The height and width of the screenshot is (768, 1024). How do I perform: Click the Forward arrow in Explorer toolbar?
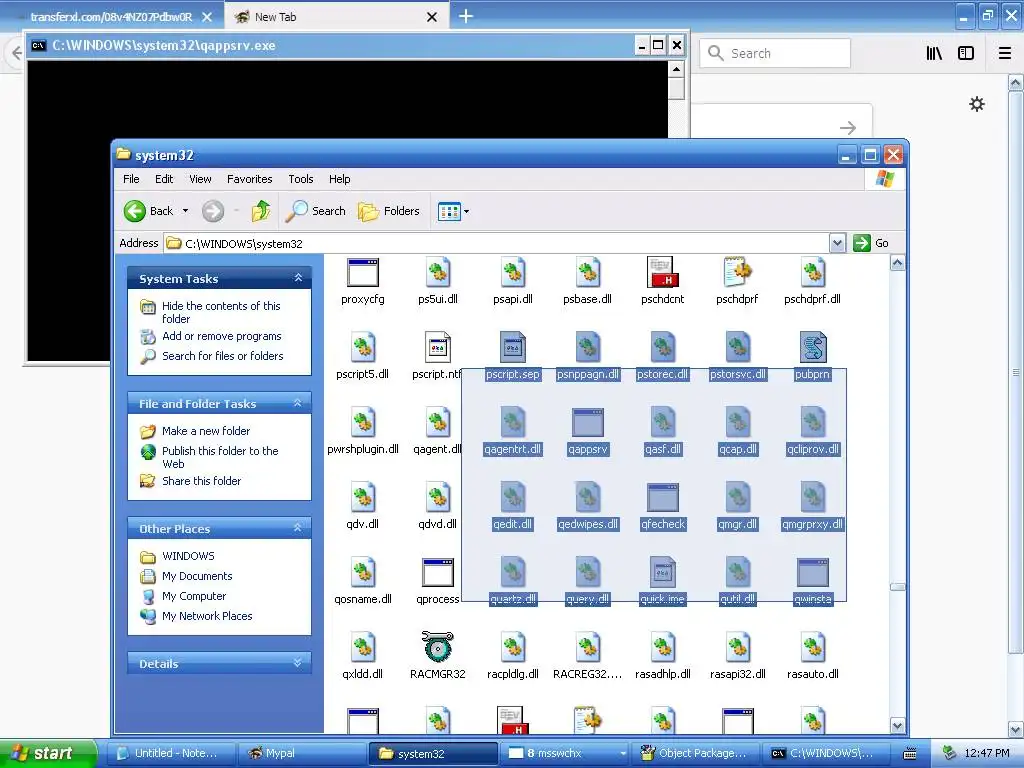coord(213,211)
